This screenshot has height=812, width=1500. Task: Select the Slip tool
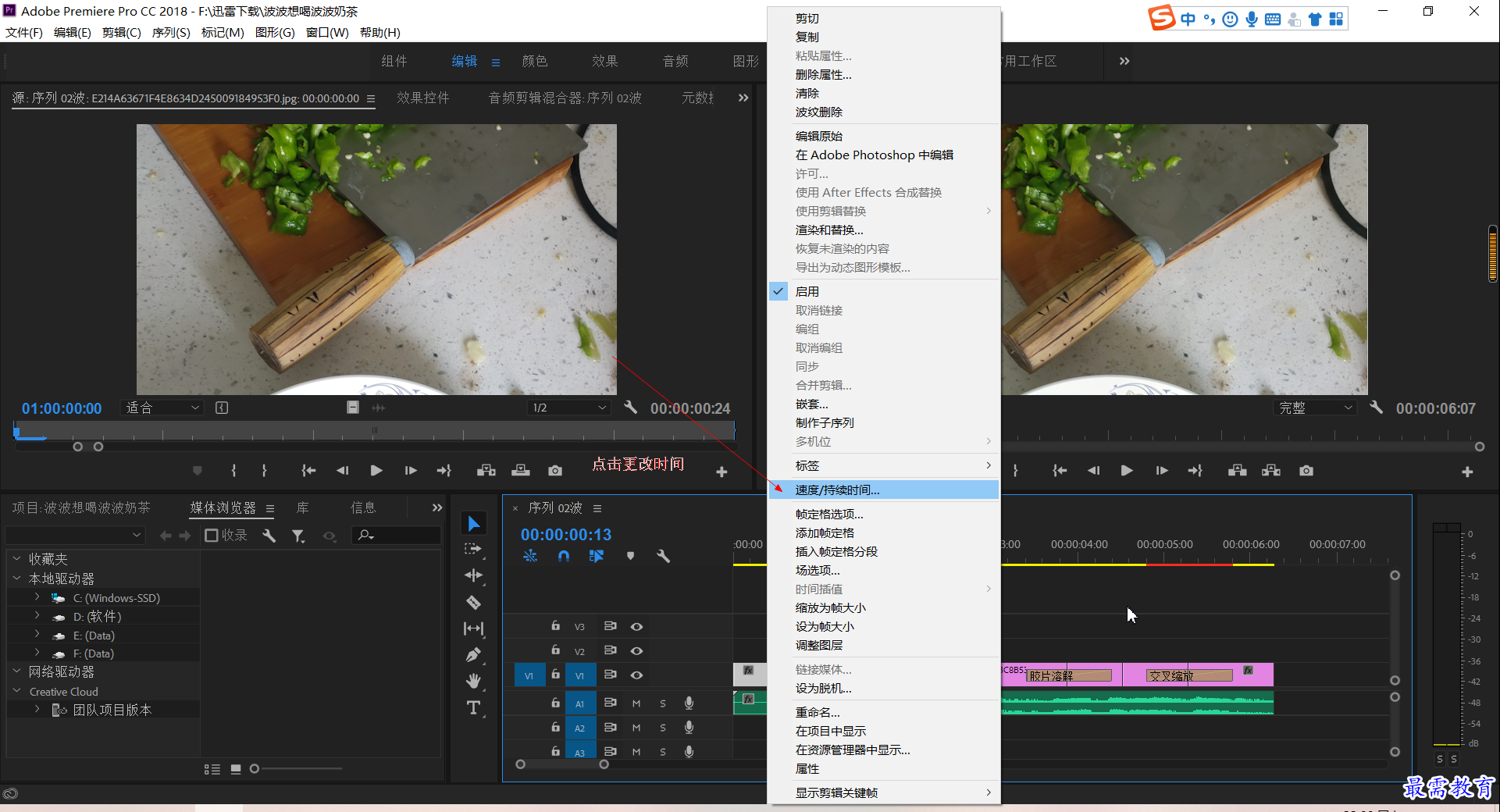click(473, 629)
